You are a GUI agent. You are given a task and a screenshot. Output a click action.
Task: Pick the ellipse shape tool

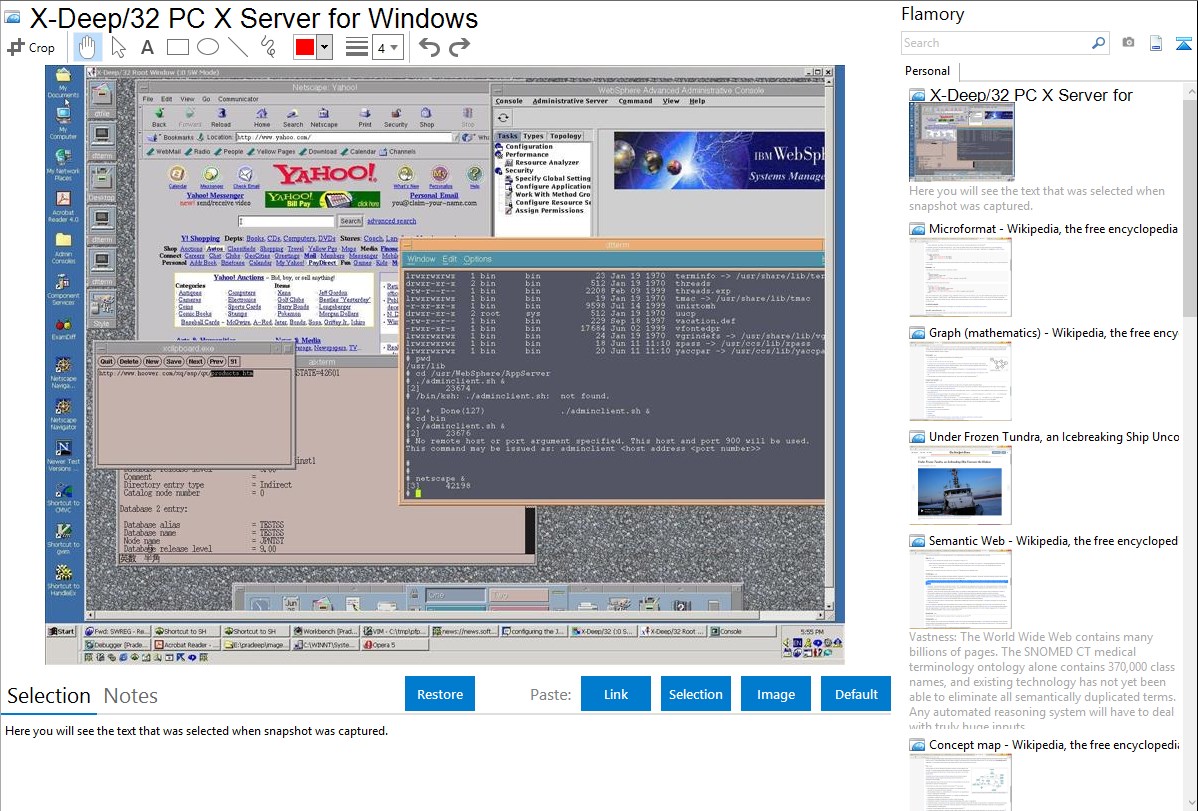pos(207,47)
